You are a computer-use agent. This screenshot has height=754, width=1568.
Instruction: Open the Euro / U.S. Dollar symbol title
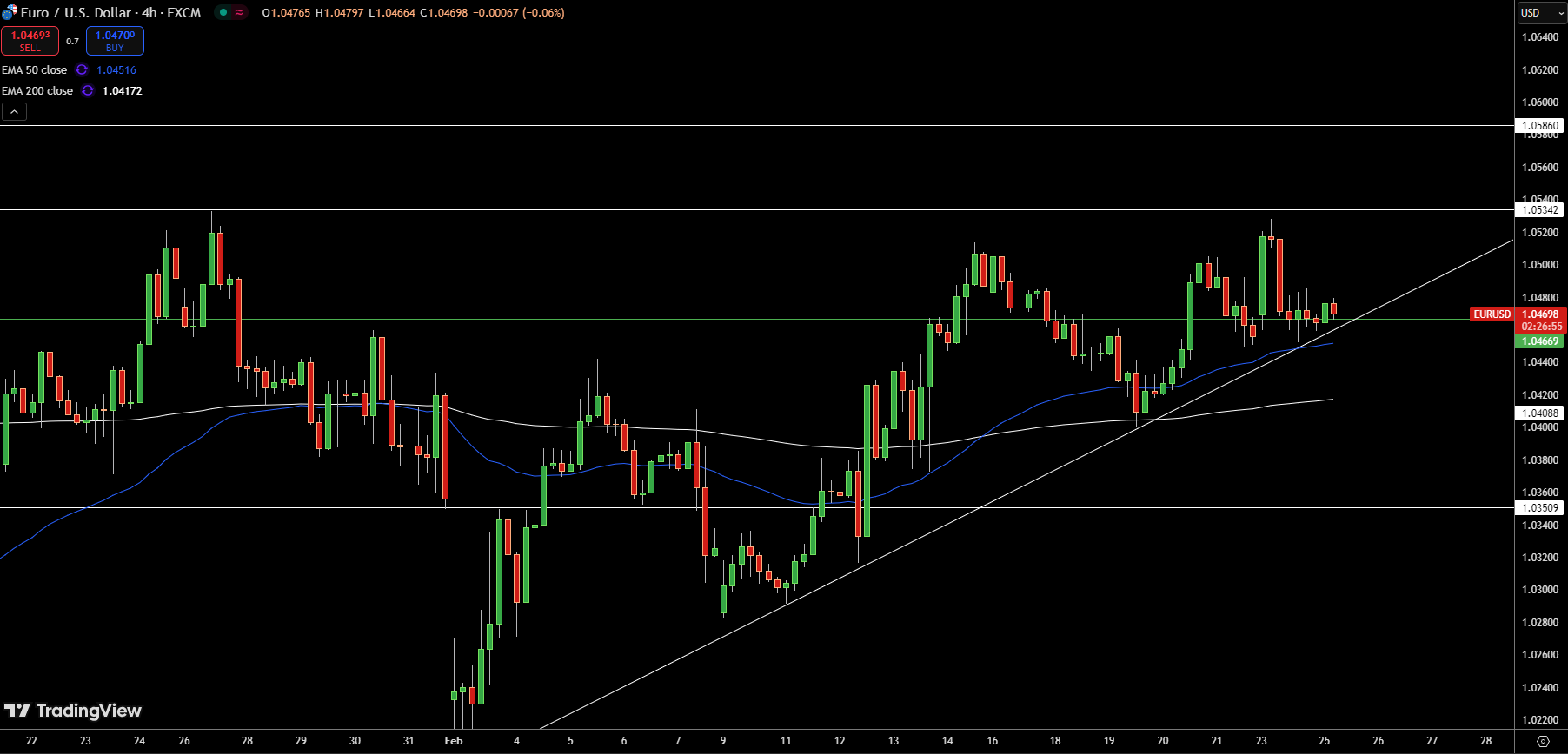[111, 12]
